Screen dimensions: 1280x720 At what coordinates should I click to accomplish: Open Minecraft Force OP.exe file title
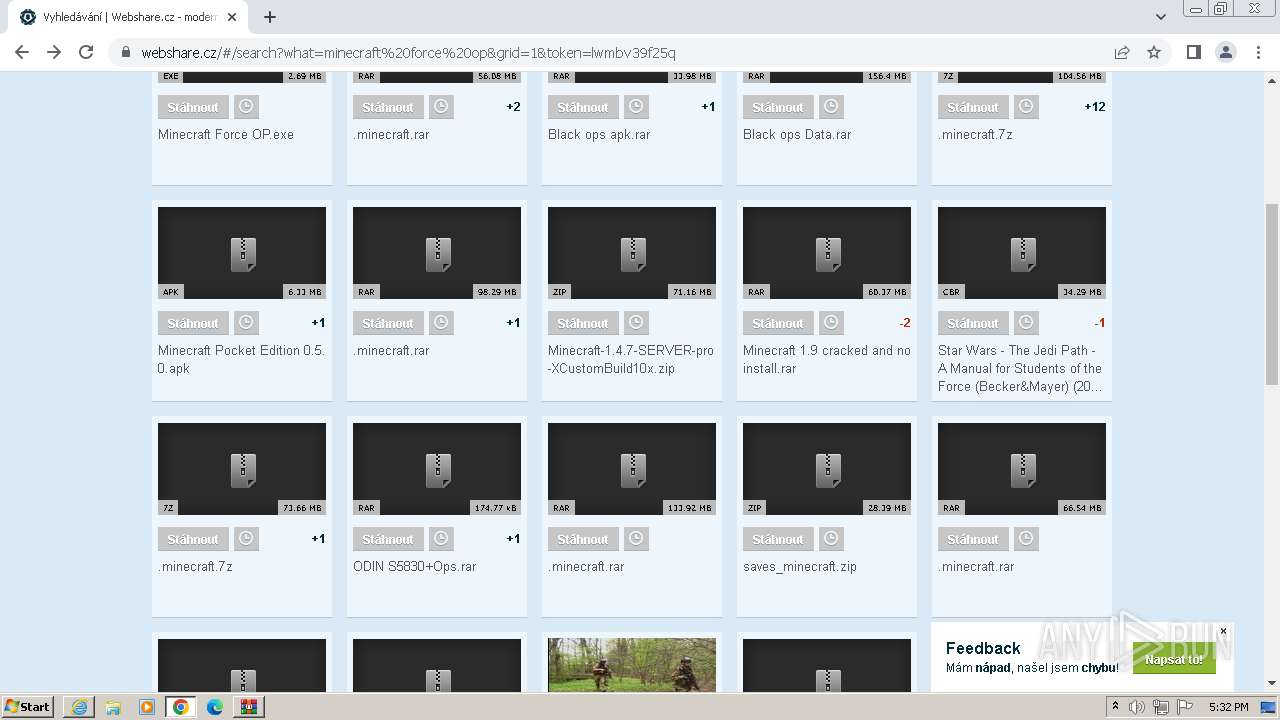coord(226,134)
